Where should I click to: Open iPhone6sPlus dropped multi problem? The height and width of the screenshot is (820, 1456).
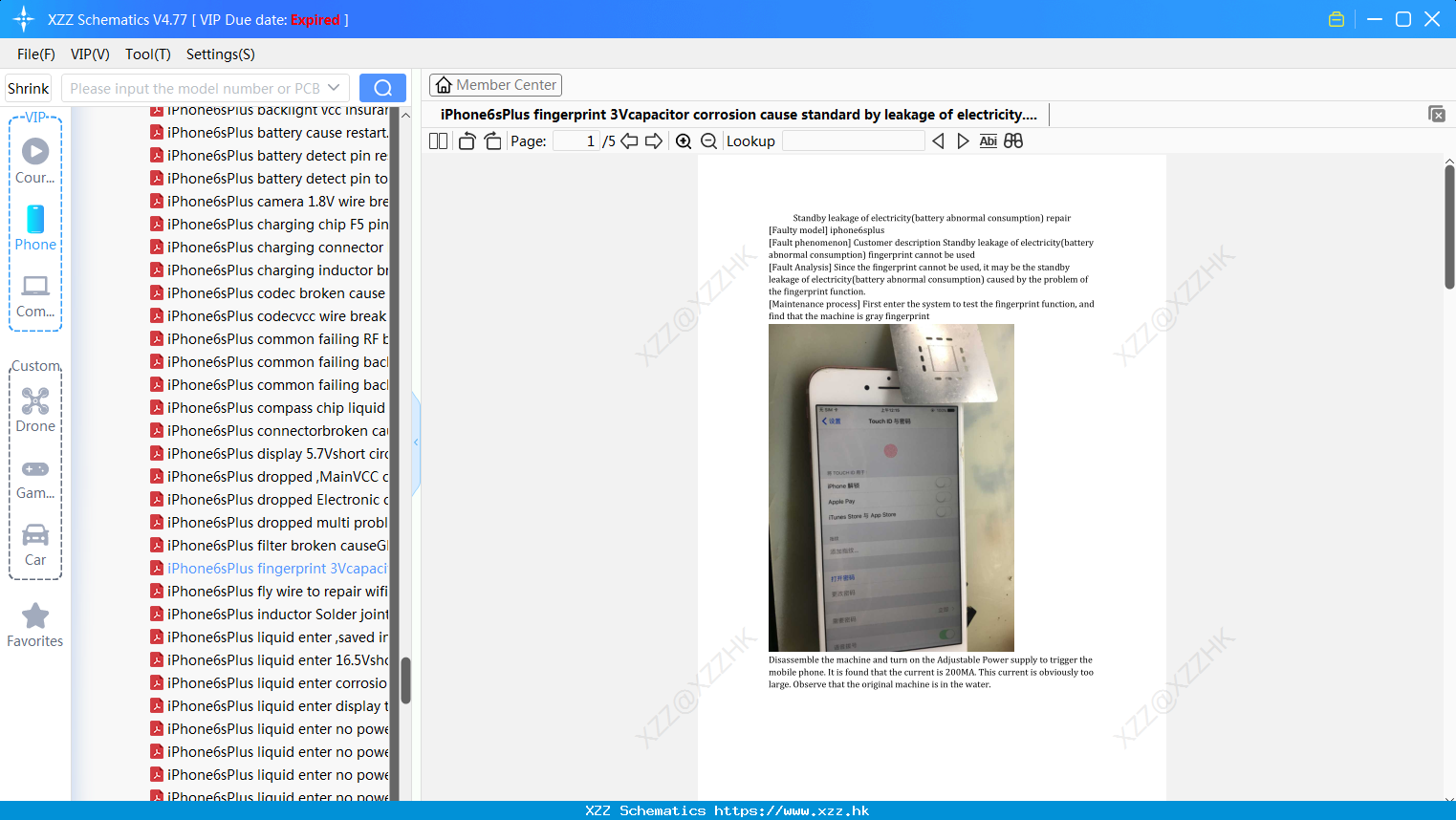[x=270, y=523]
